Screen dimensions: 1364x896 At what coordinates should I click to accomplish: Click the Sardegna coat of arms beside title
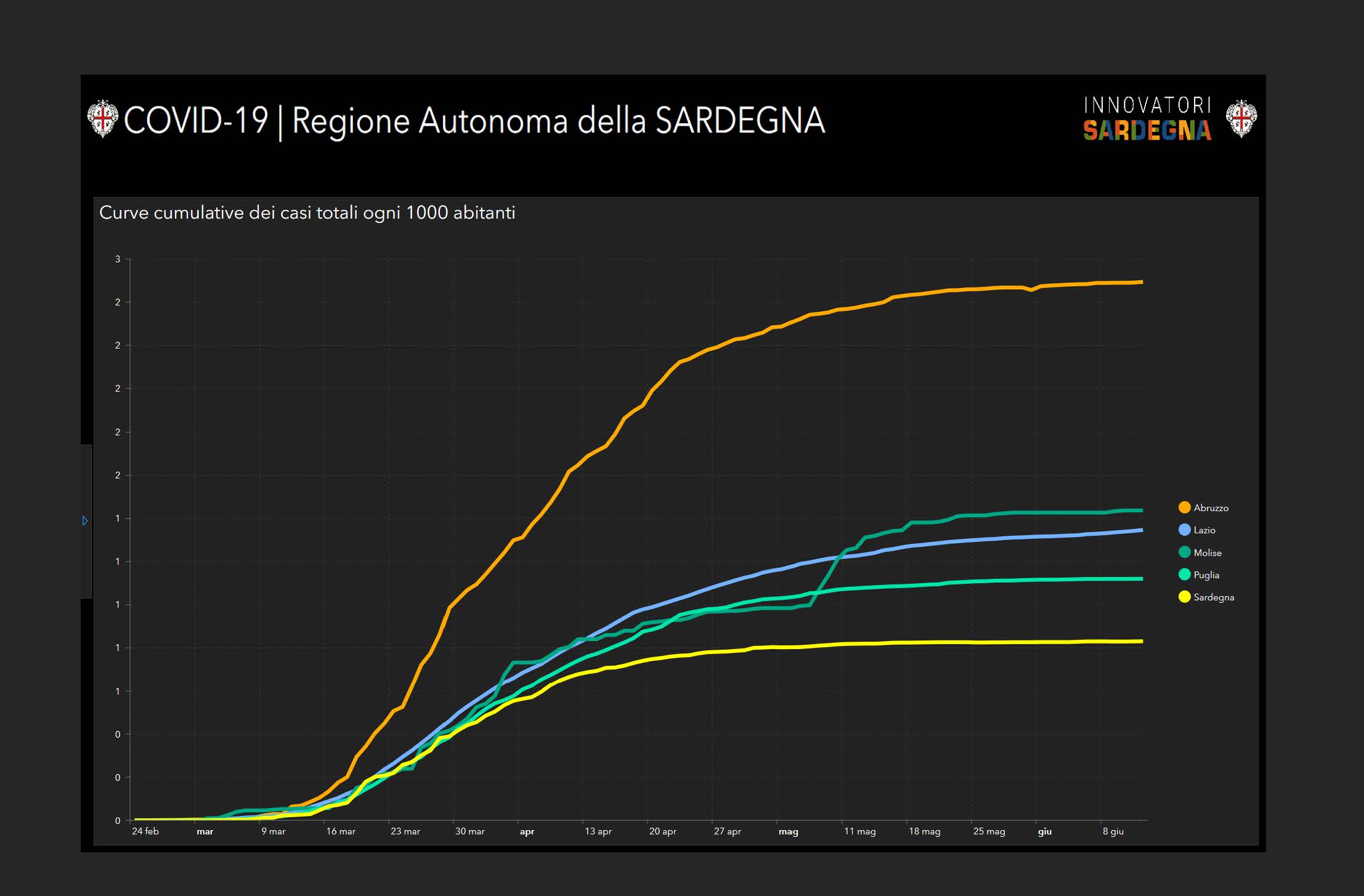point(102,119)
